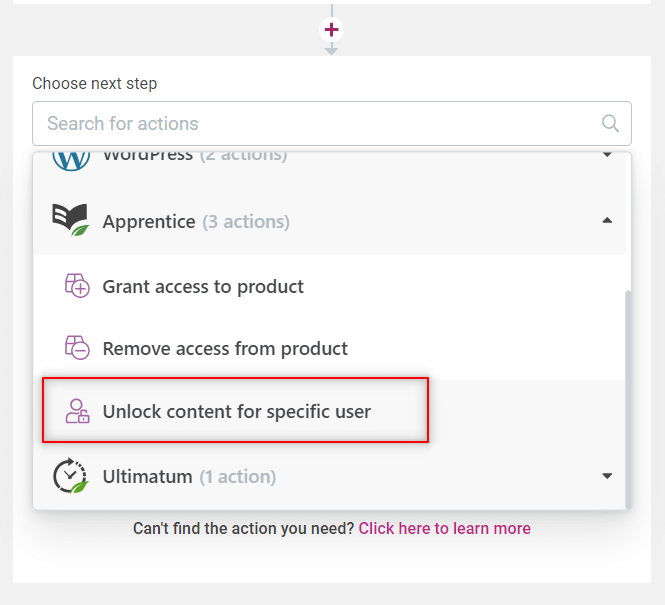Click the Apprentice book logo icon

[x=71, y=220]
